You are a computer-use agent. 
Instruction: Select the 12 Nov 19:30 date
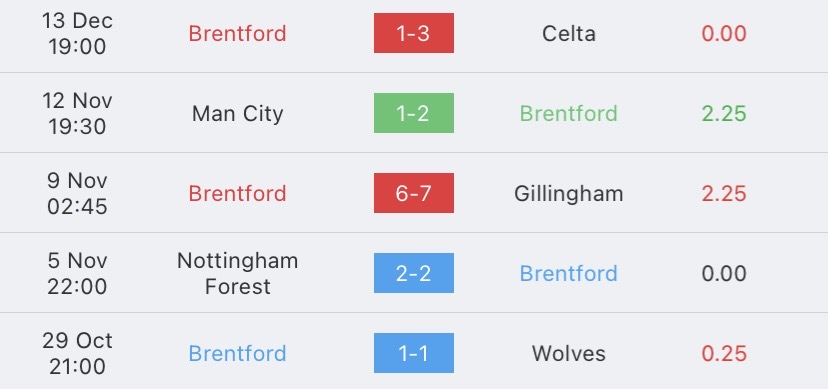click(x=77, y=113)
